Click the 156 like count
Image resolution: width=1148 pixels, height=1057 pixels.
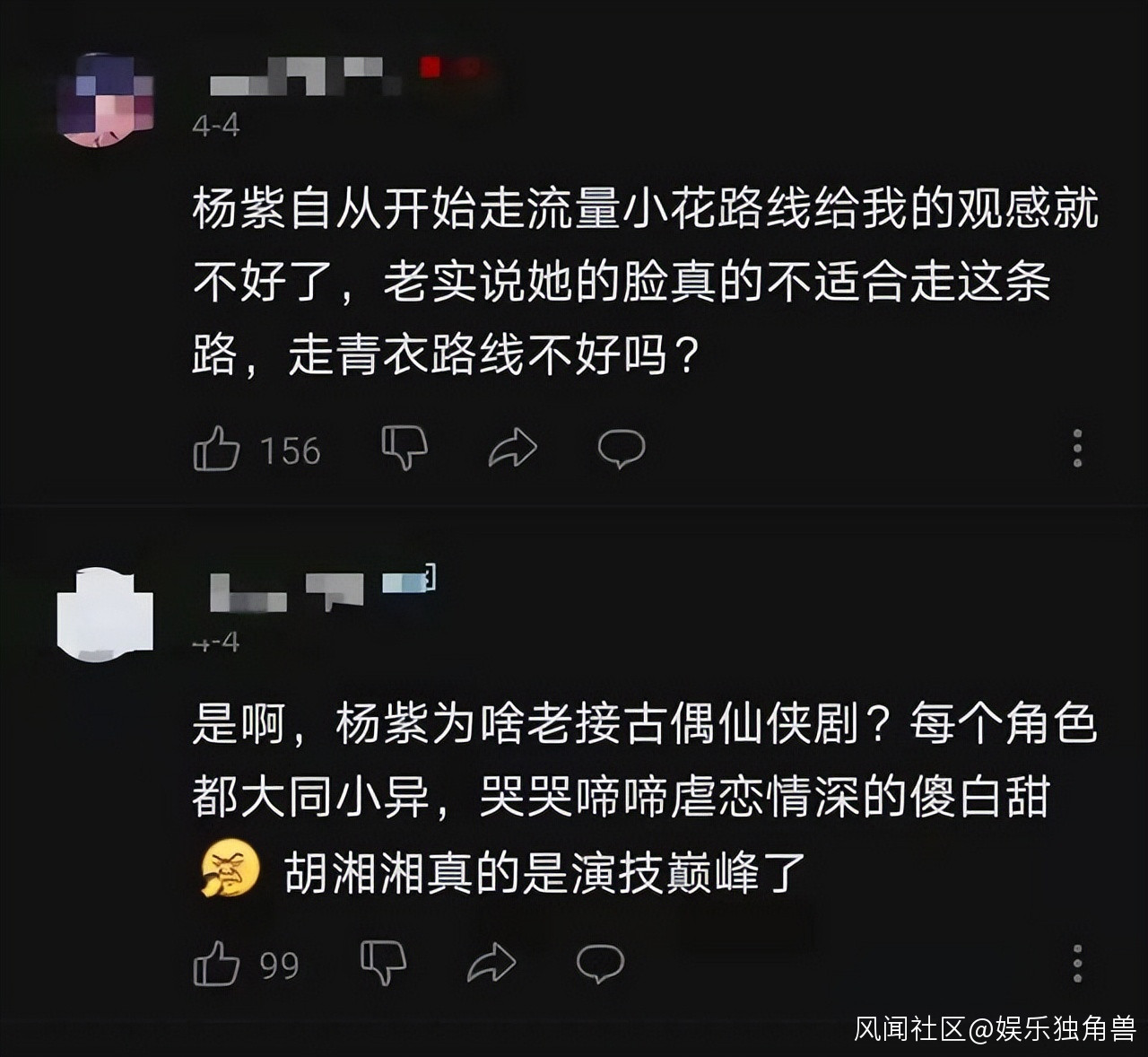[x=290, y=450]
